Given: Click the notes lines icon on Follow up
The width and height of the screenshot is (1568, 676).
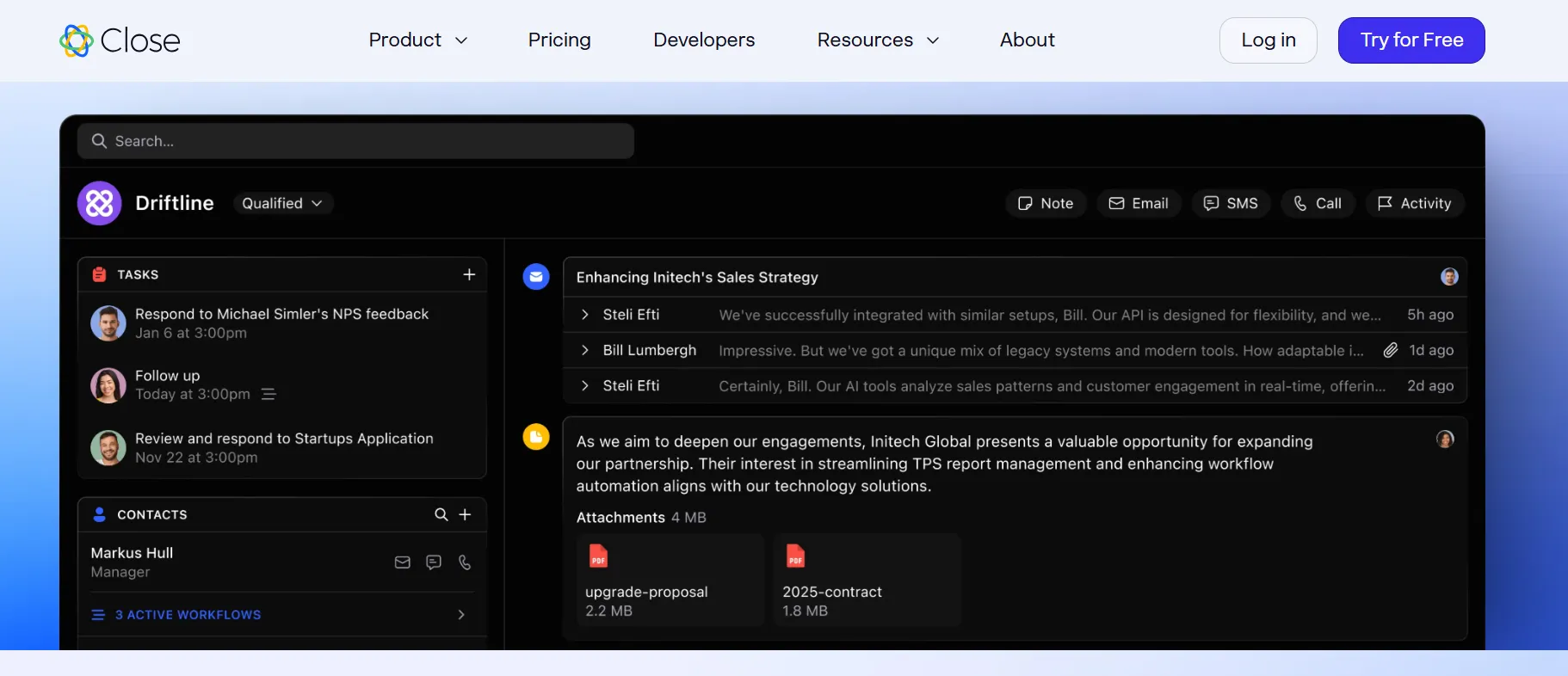Looking at the screenshot, I should (x=269, y=394).
